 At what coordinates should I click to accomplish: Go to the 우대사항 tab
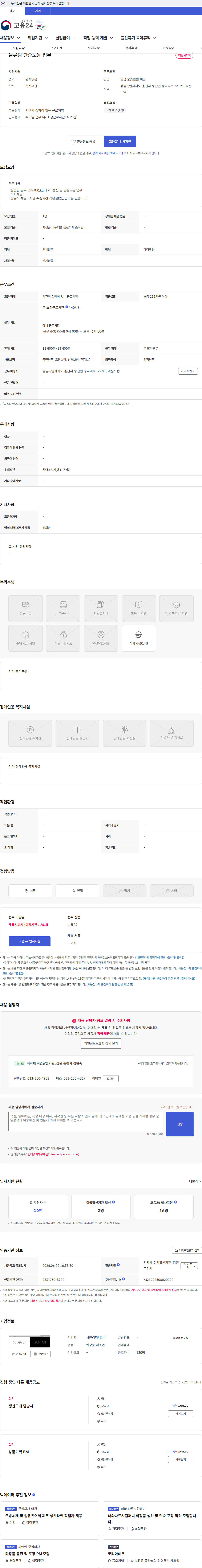pyautogui.click(x=94, y=48)
